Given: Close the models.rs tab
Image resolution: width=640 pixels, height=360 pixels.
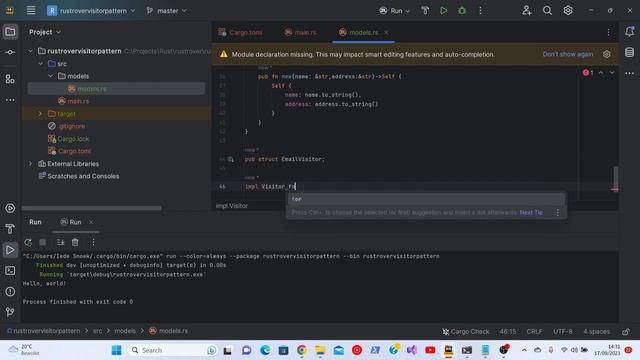Looking at the screenshot, I should pyautogui.click(x=386, y=32).
